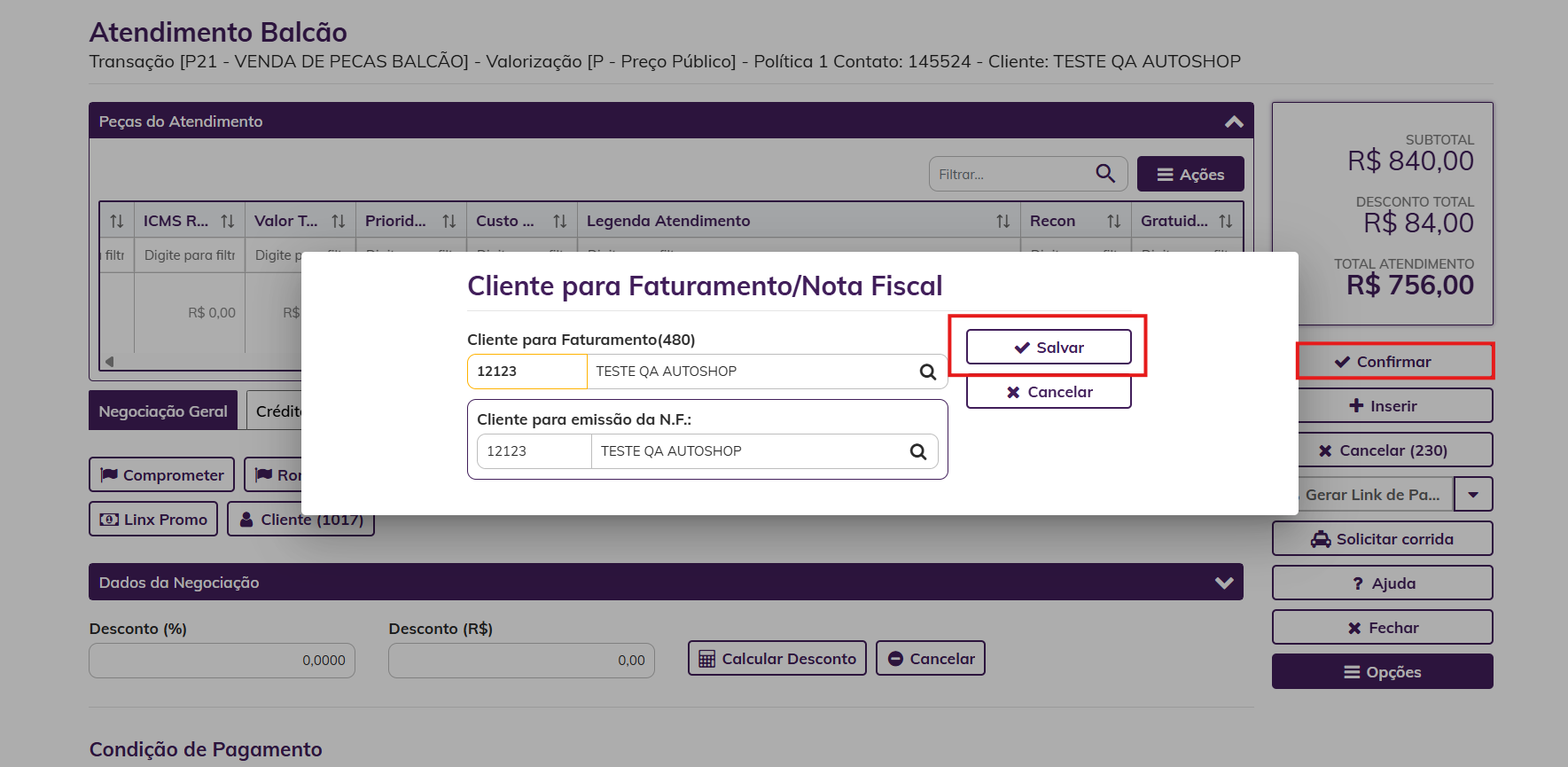Viewport: 1568px width, 767px height.
Task: Click Calcular Desconto button
Action: 777,658
